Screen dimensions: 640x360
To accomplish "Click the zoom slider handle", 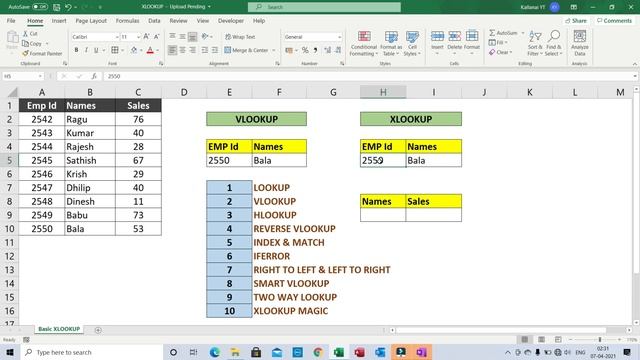I will 600,340.
